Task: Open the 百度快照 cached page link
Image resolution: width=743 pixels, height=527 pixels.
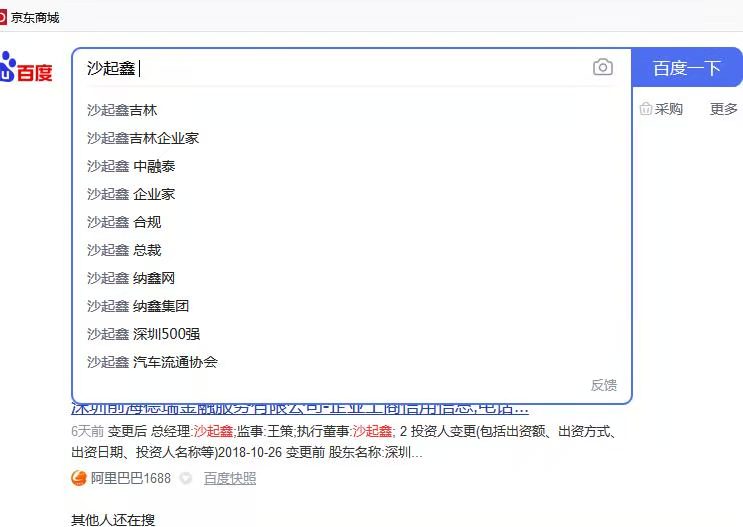Action: point(230,478)
